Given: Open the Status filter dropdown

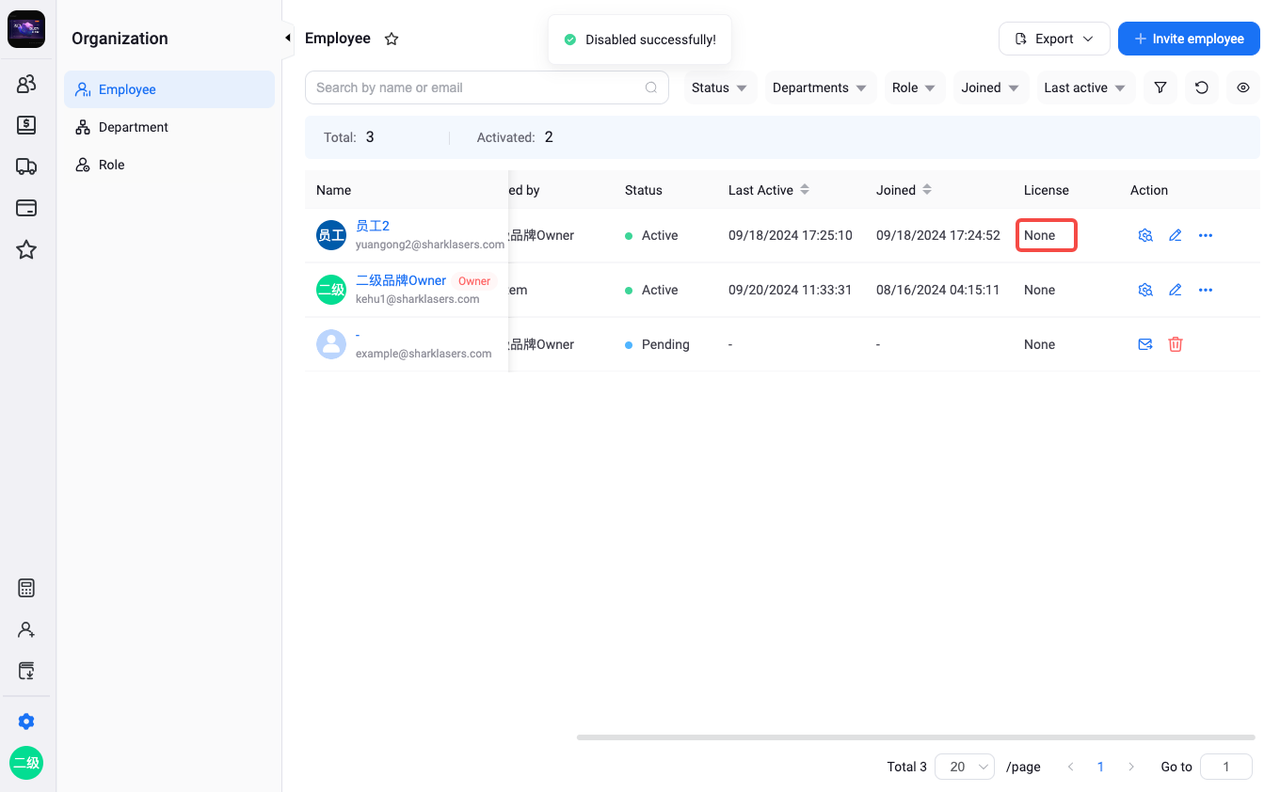Looking at the screenshot, I should (x=719, y=88).
